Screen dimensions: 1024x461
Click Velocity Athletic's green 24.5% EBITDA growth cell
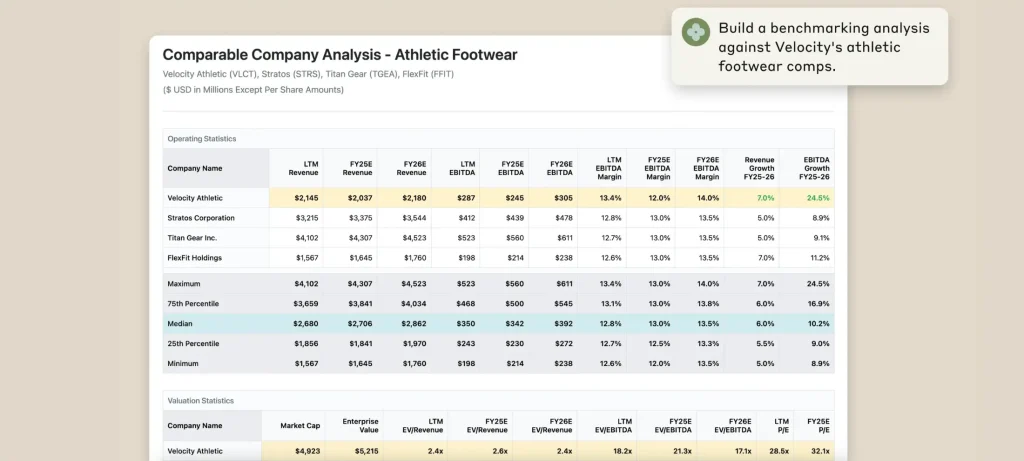[815, 198]
